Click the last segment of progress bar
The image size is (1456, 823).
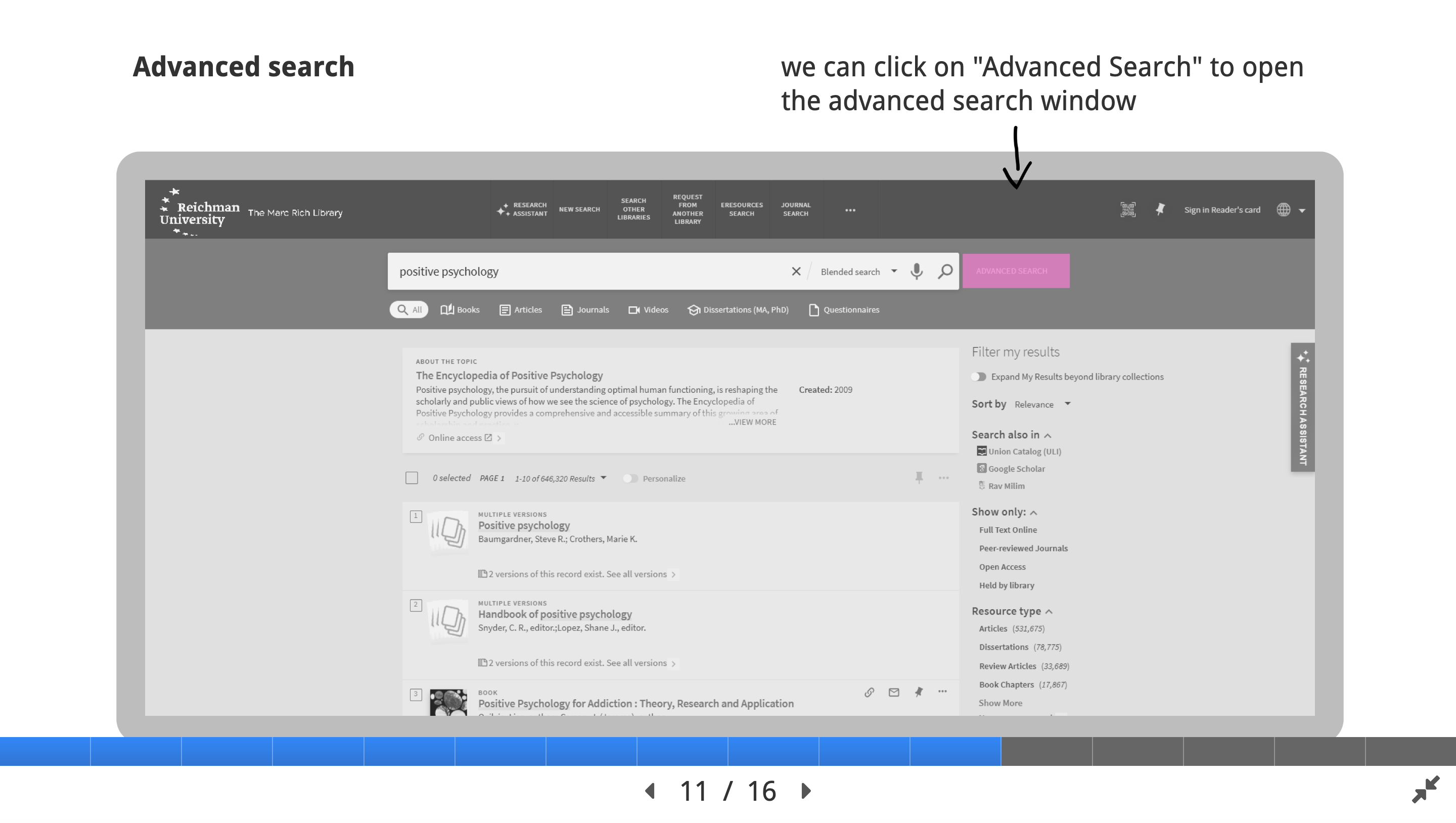[x=1410, y=751]
